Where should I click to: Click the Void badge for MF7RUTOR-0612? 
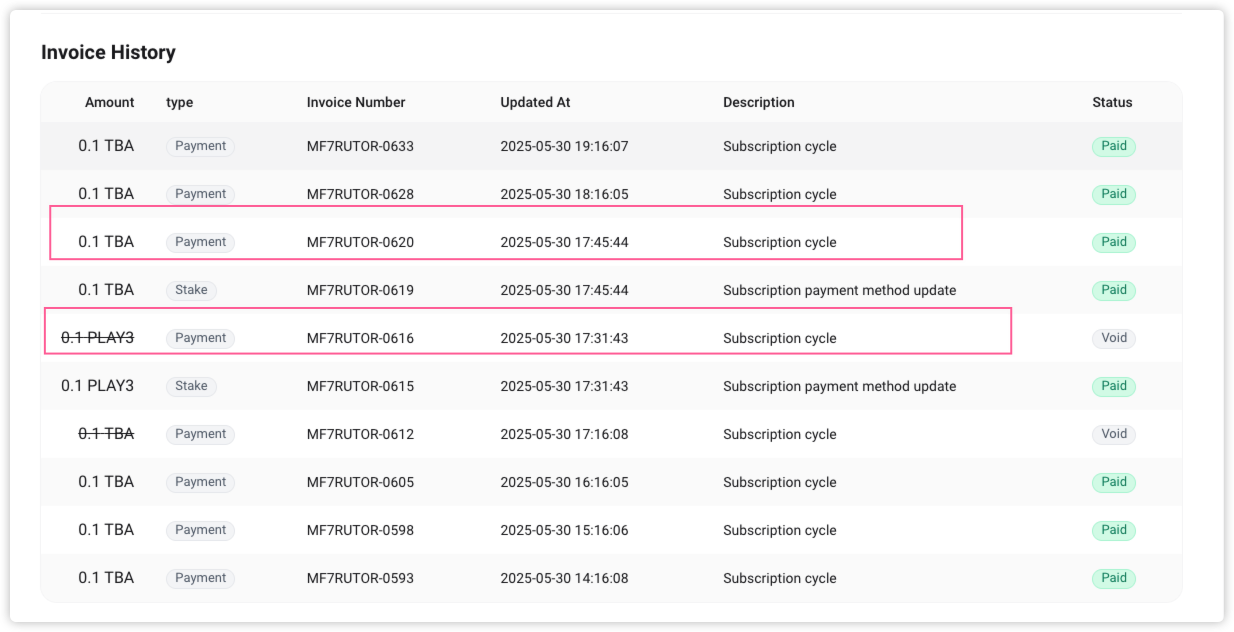[x=1114, y=434]
